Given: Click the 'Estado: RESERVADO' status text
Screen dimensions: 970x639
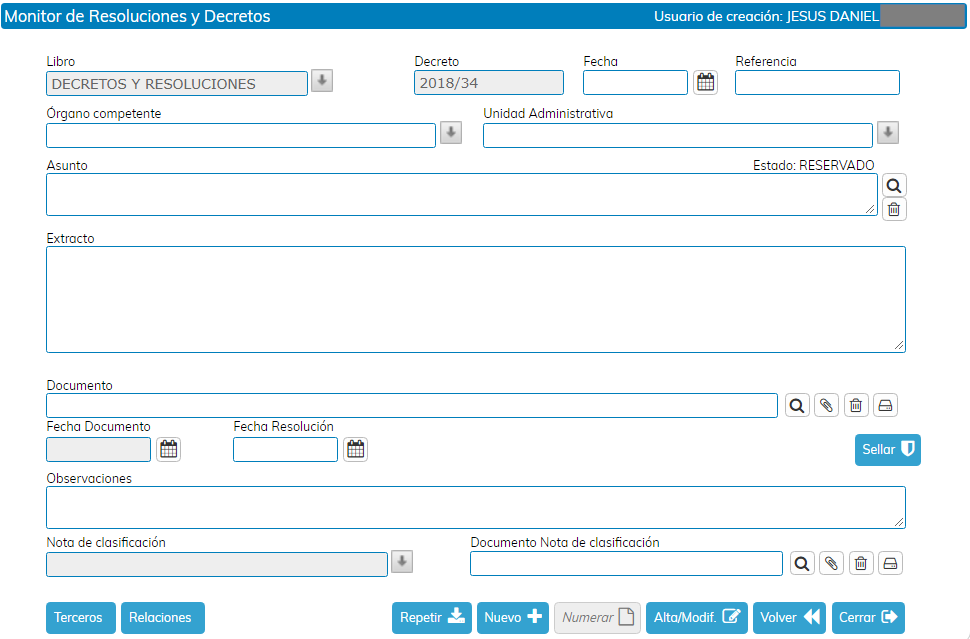Looking at the screenshot, I should pos(813,165).
